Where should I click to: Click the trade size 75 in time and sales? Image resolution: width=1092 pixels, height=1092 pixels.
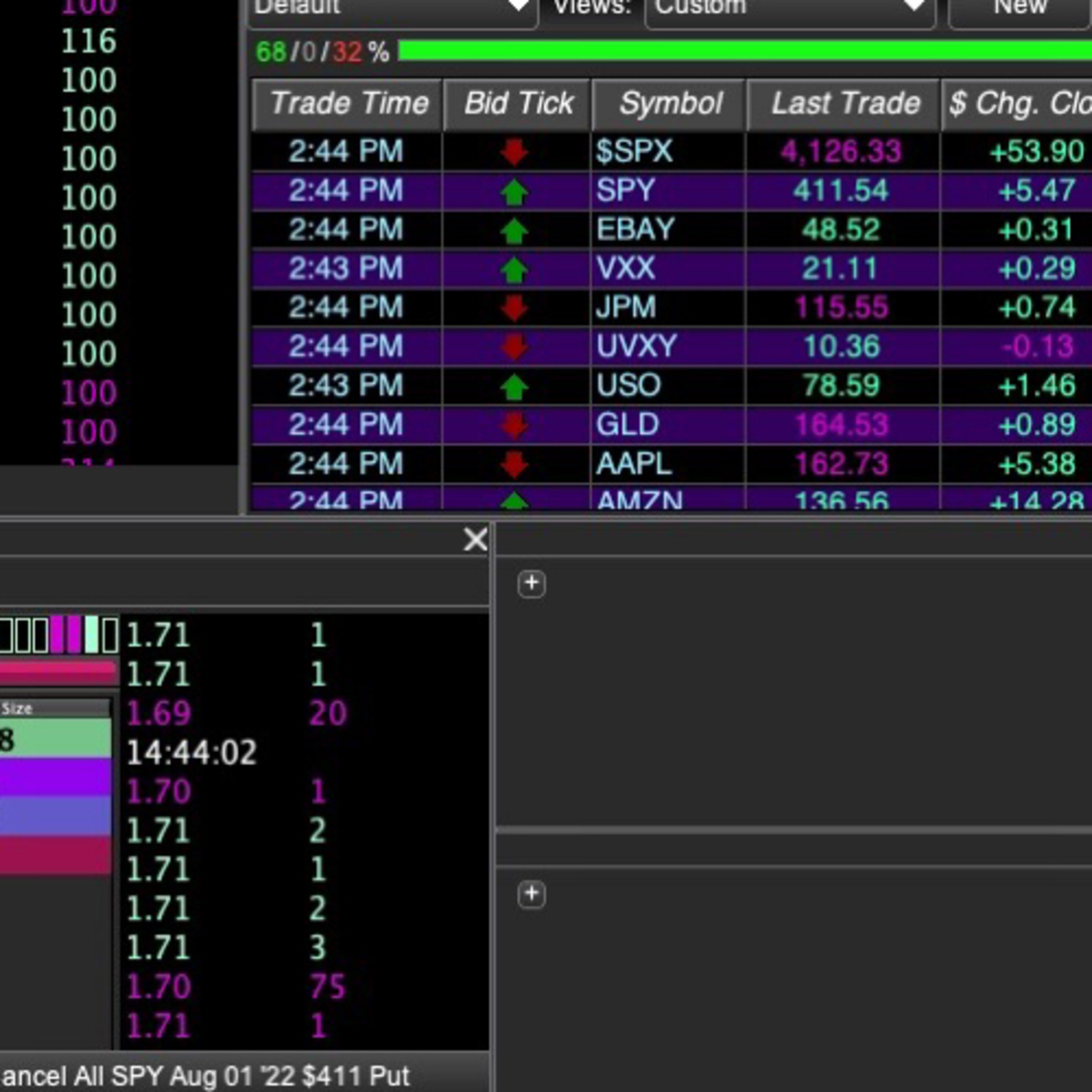tap(328, 987)
